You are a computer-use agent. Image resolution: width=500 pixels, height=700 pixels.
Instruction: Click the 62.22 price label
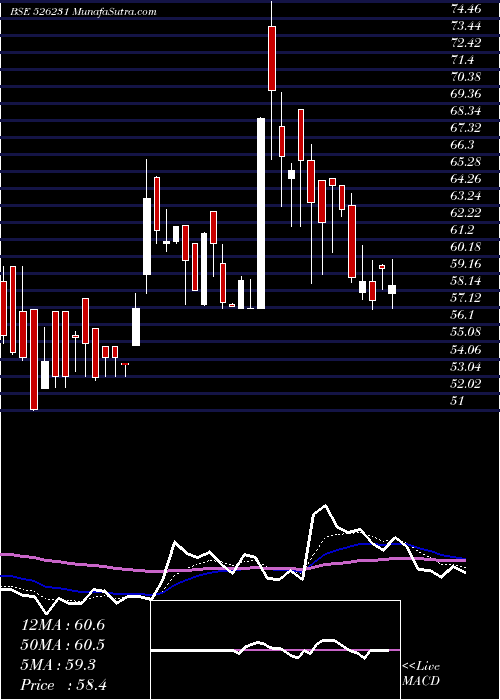[467, 212]
